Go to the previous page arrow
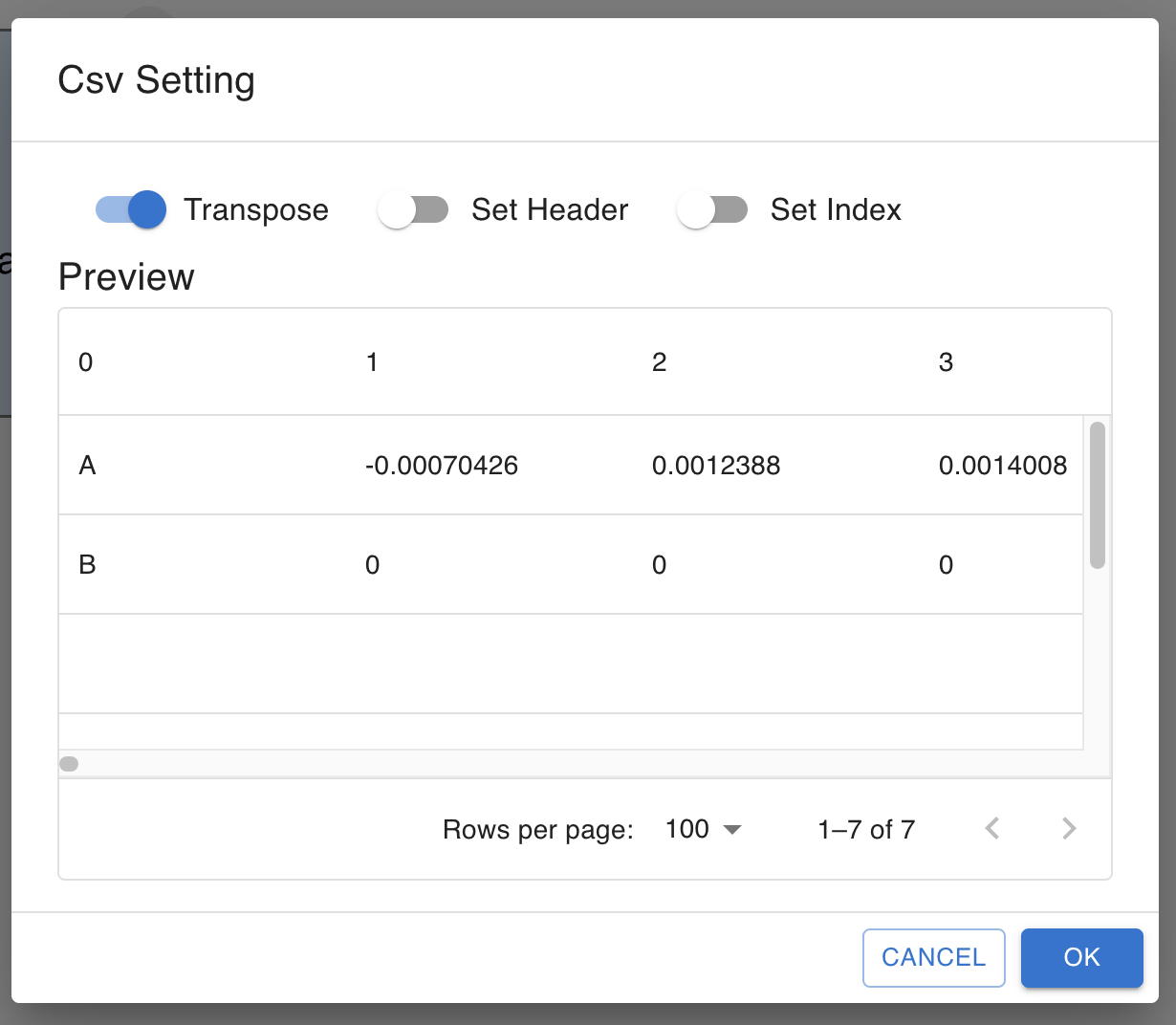1176x1025 pixels. point(992,828)
